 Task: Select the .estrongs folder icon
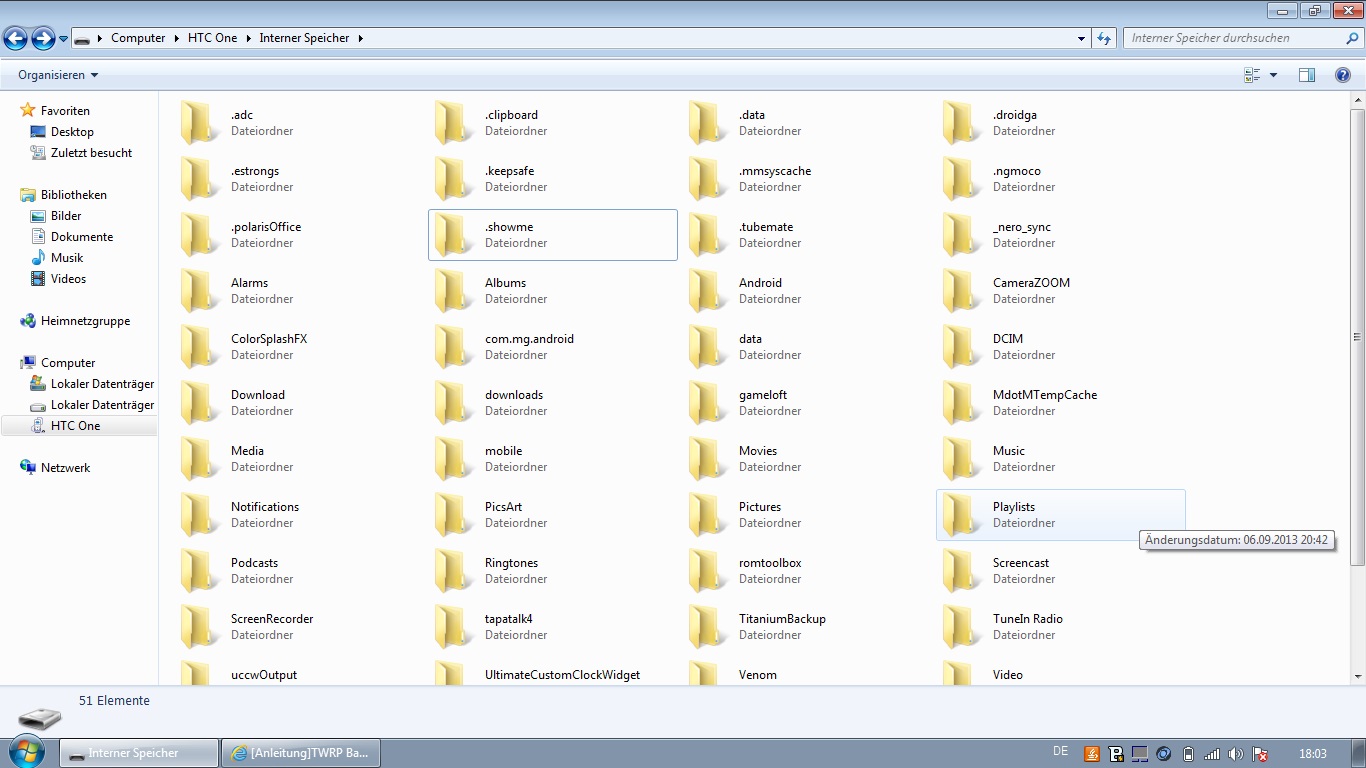pos(197,179)
